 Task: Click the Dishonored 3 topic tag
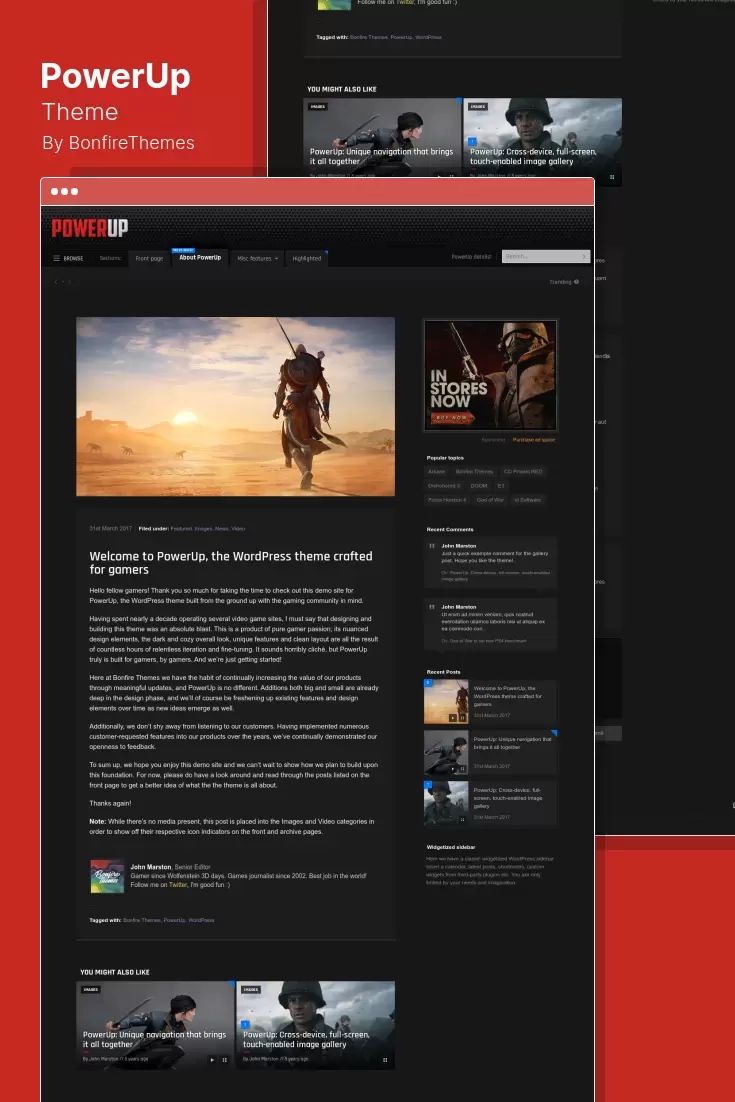pos(443,486)
